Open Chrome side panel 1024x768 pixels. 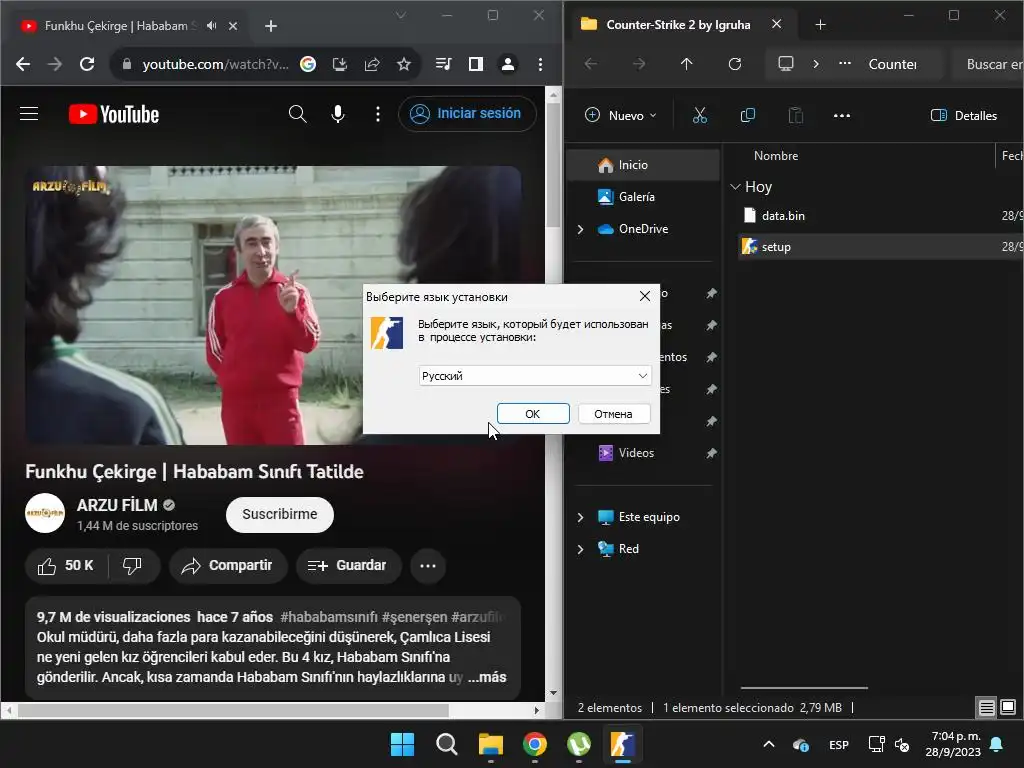[475, 64]
